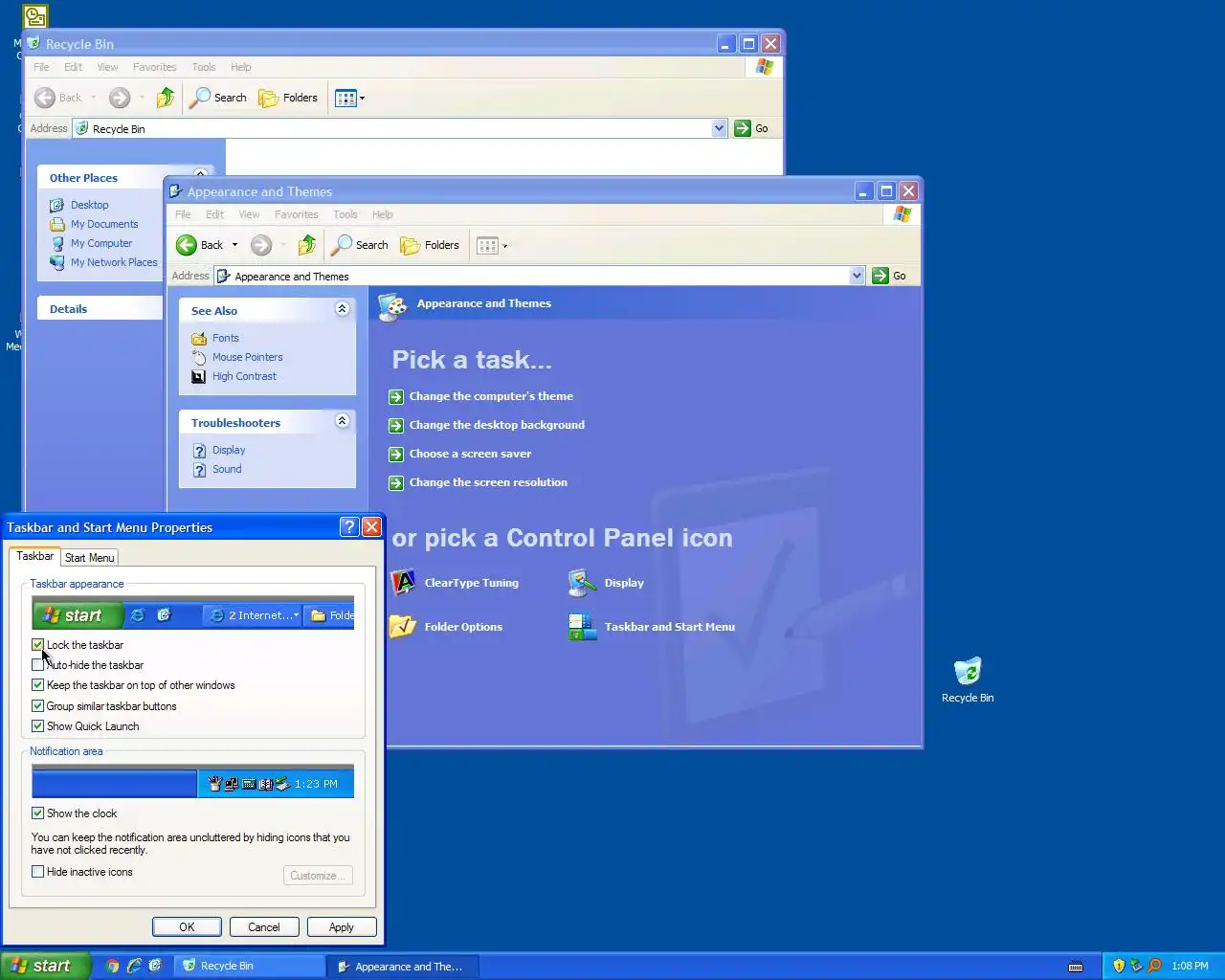Click the security shield tray icon
1225x980 pixels.
1118,966
